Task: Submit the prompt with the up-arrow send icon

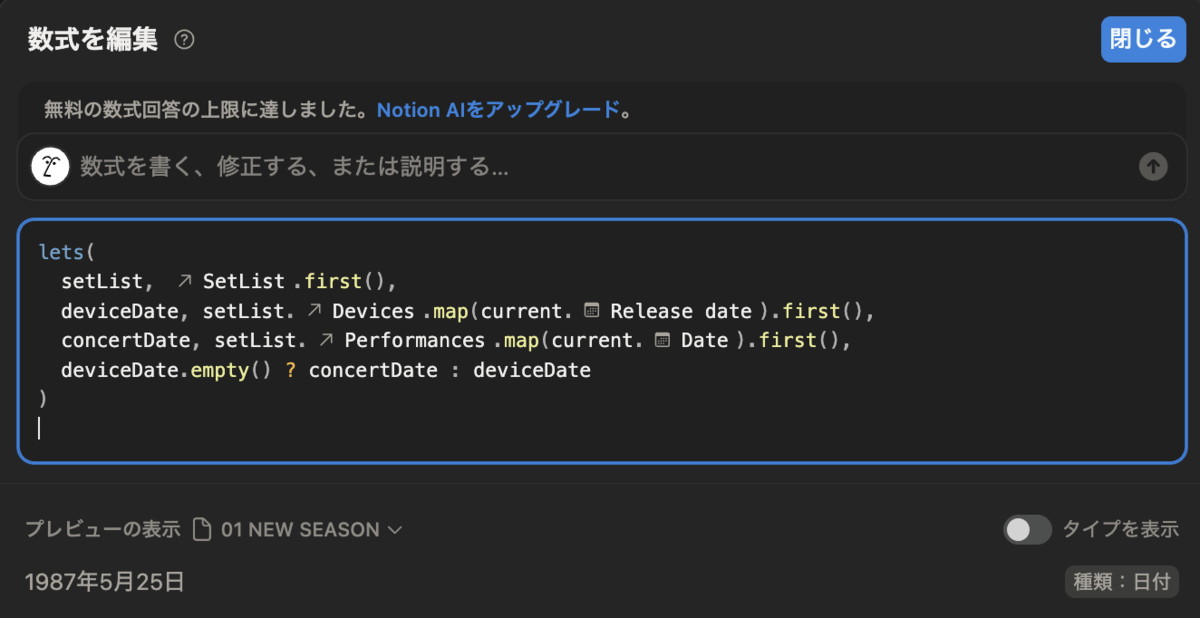Action: point(1153,166)
